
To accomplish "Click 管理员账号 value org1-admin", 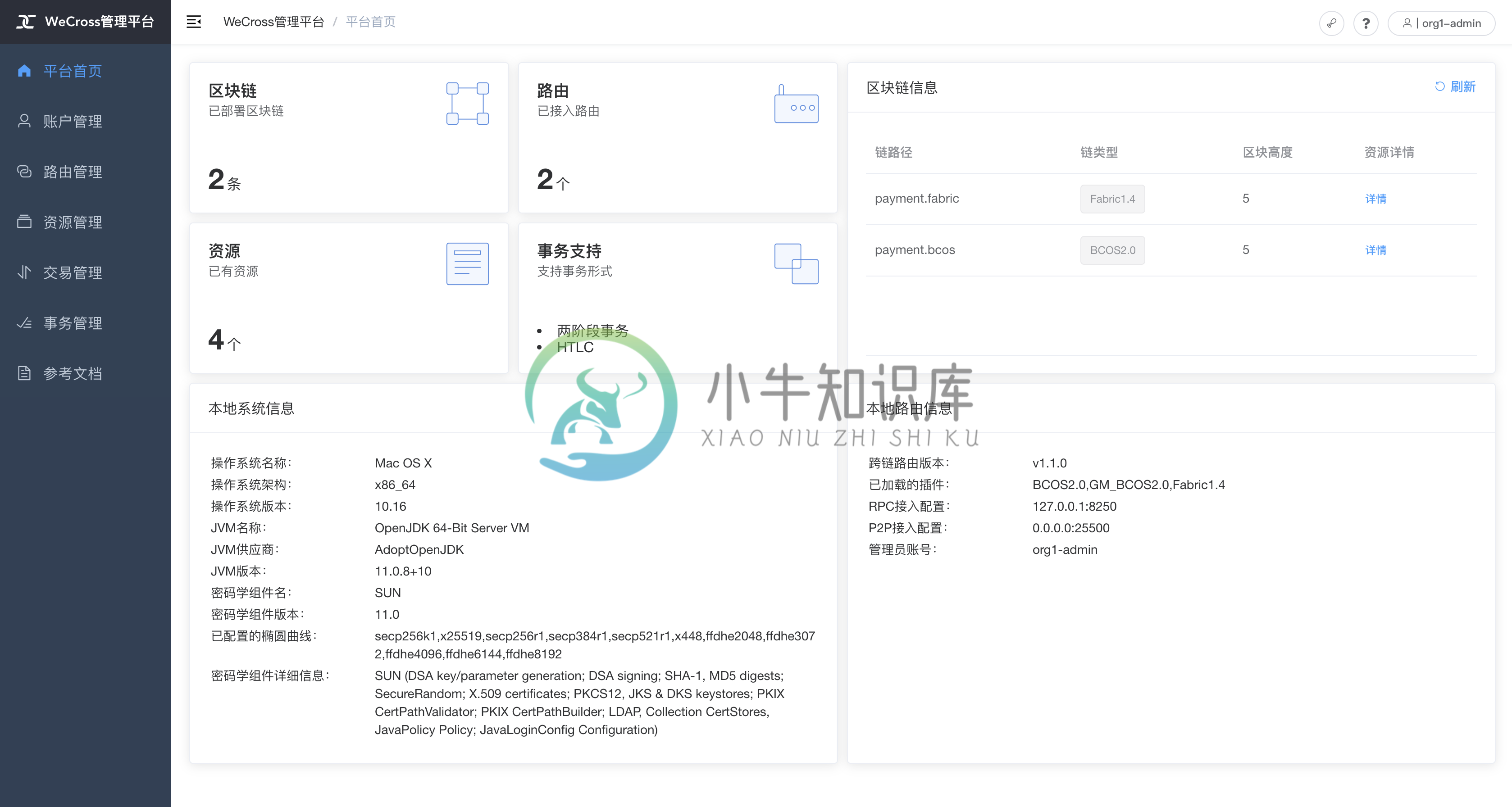I will point(1065,549).
